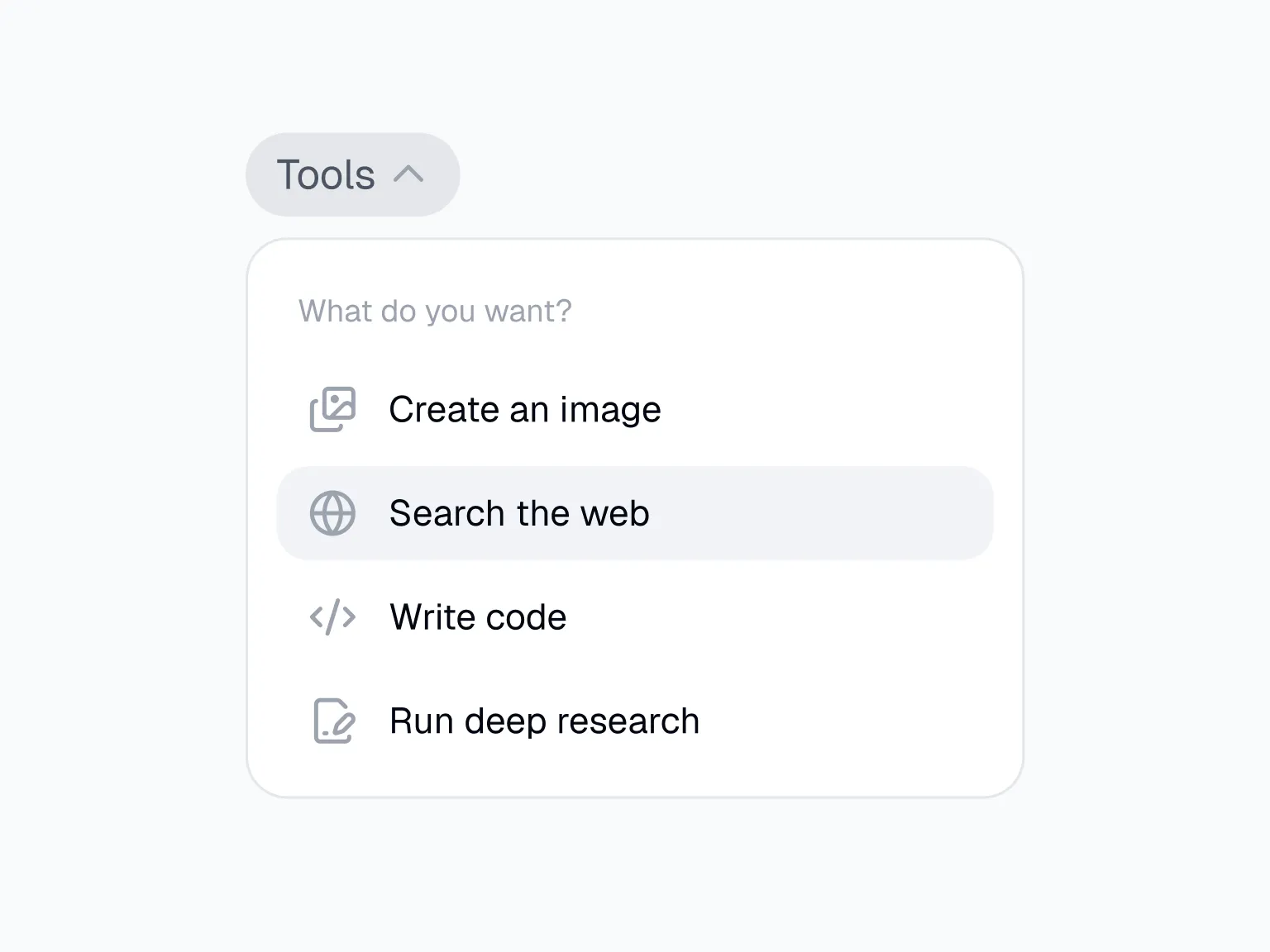Choose Run deep research
Image resolution: width=1270 pixels, height=952 pixels.
point(544,720)
